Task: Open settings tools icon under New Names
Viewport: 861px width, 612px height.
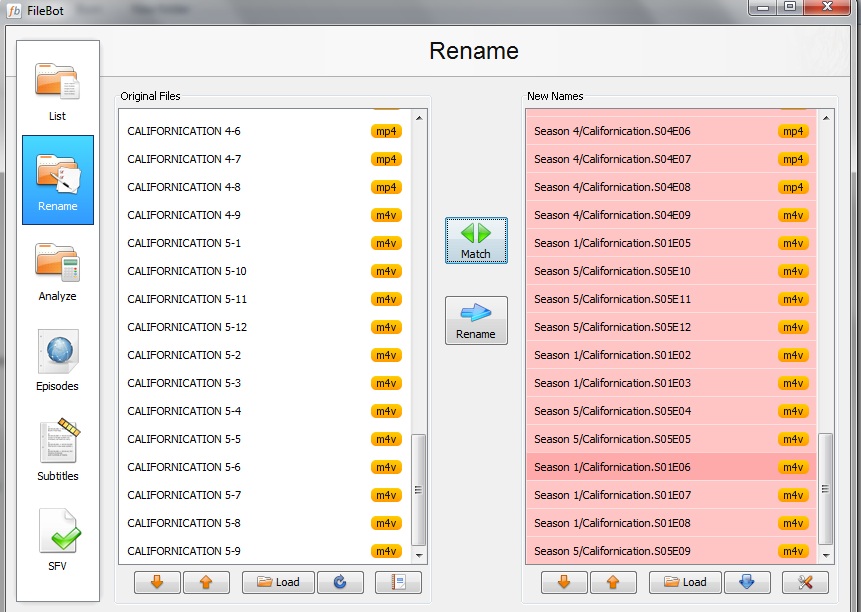Action: pos(805,582)
